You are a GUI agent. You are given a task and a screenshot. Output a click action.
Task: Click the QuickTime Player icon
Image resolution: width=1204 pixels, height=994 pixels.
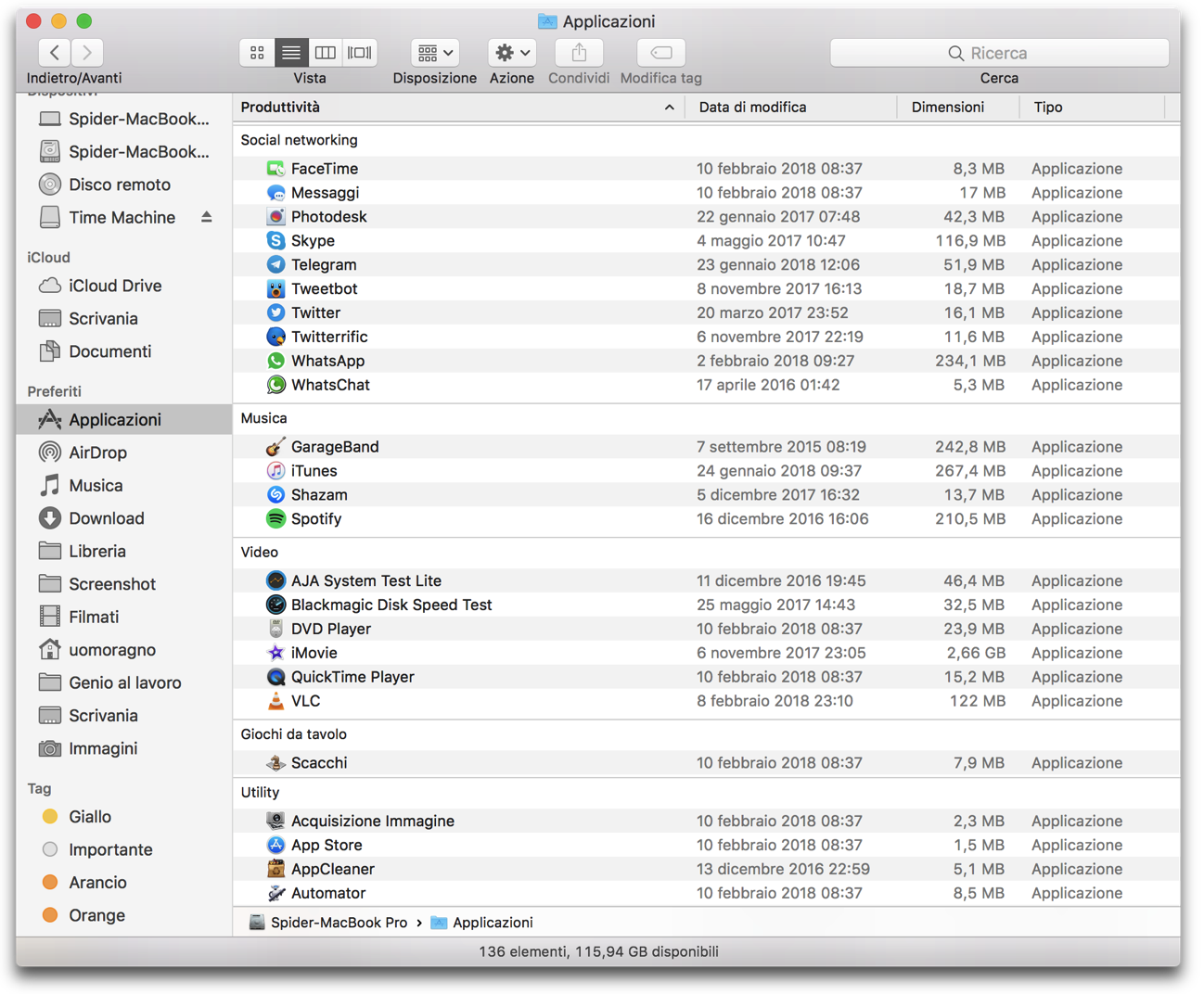point(275,677)
